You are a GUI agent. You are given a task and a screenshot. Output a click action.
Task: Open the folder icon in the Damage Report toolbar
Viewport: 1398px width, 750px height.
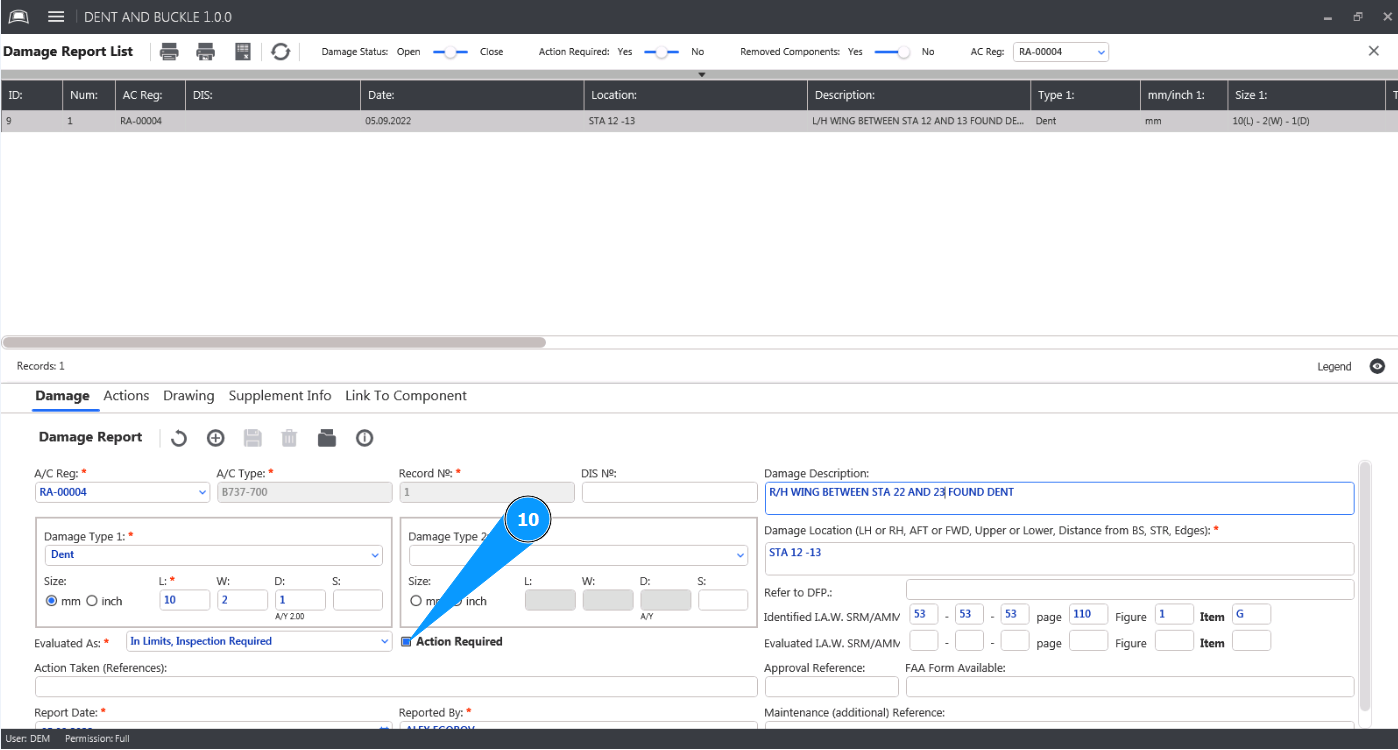click(327, 438)
